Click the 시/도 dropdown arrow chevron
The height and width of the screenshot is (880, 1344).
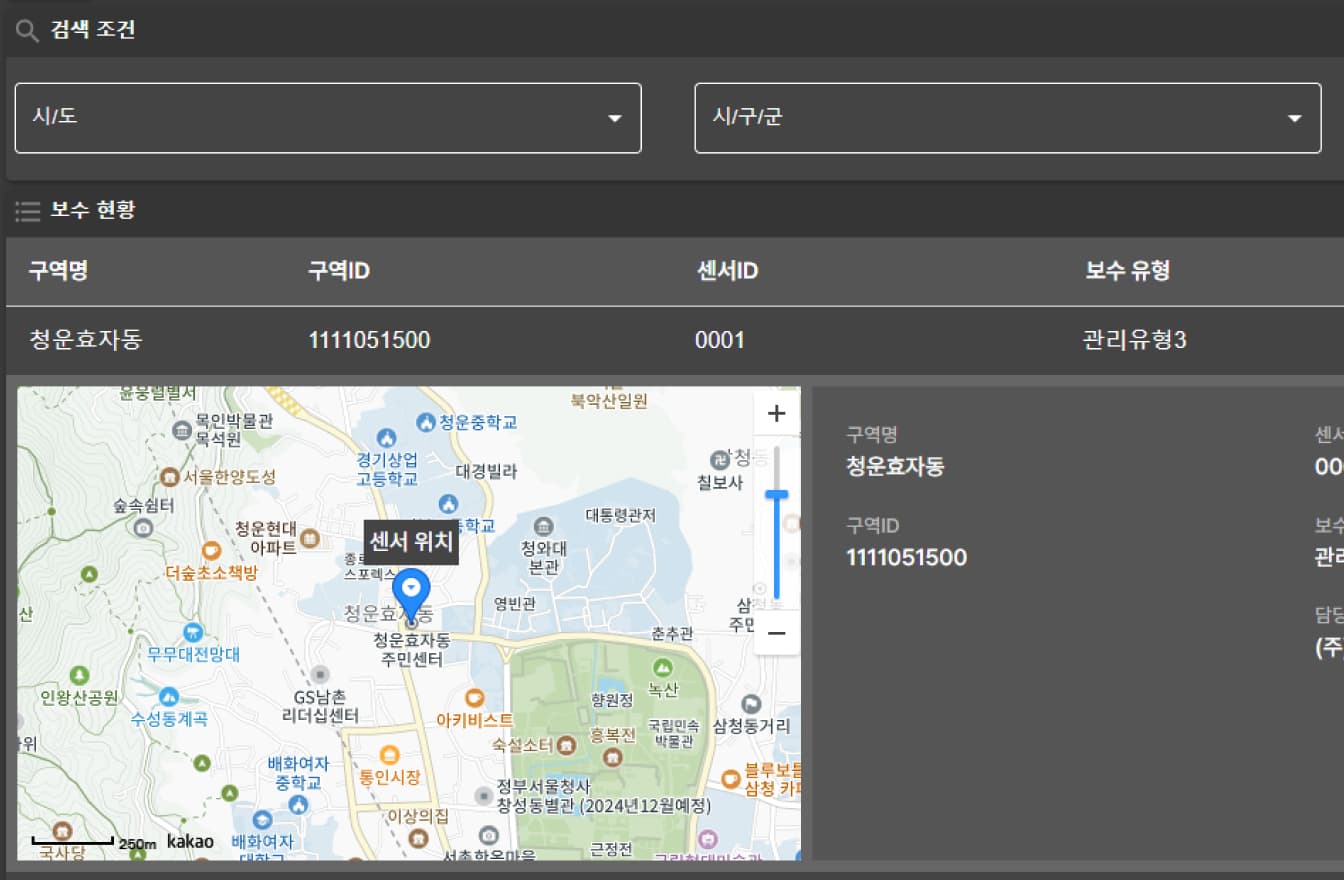coord(614,118)
